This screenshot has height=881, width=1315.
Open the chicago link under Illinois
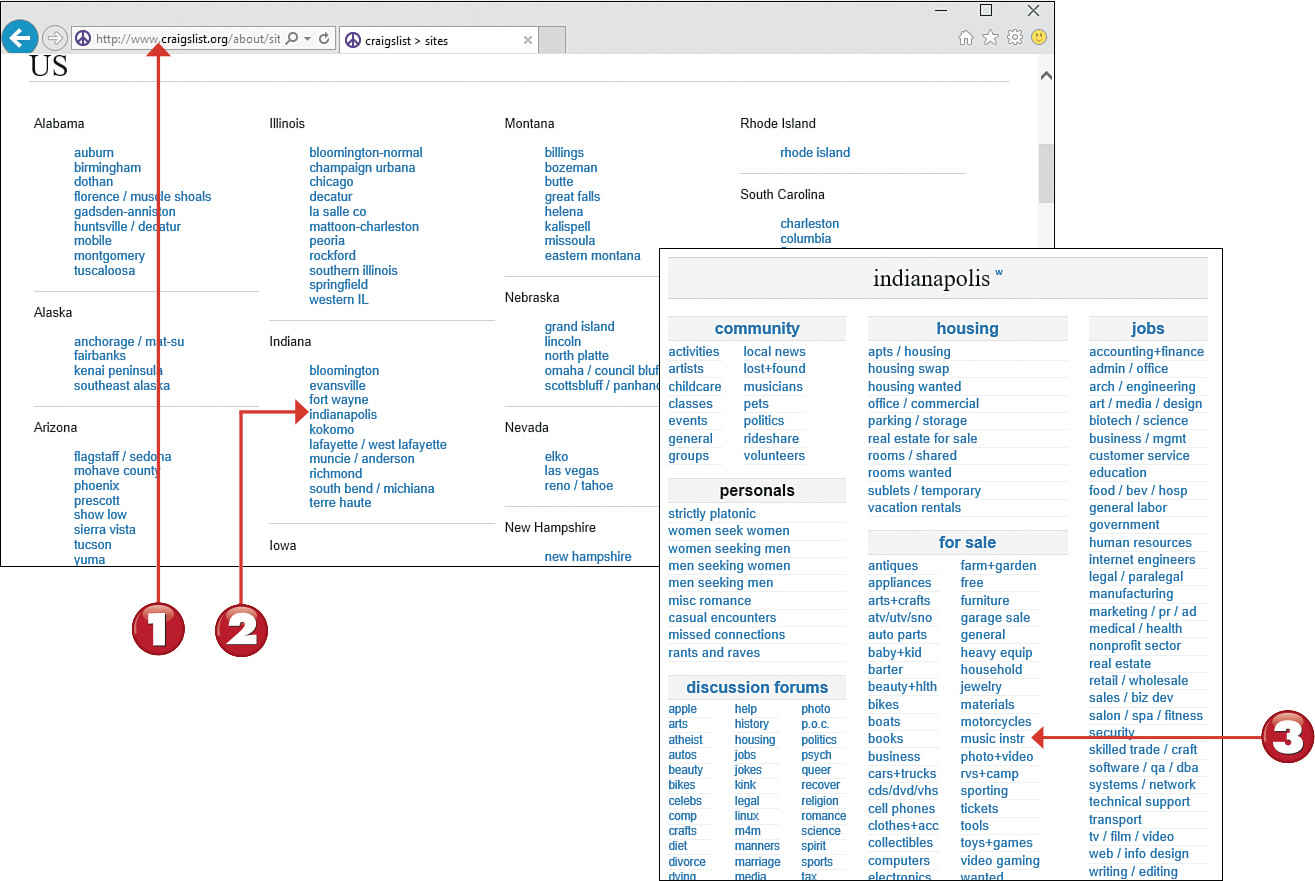click(x=331, y=182)
